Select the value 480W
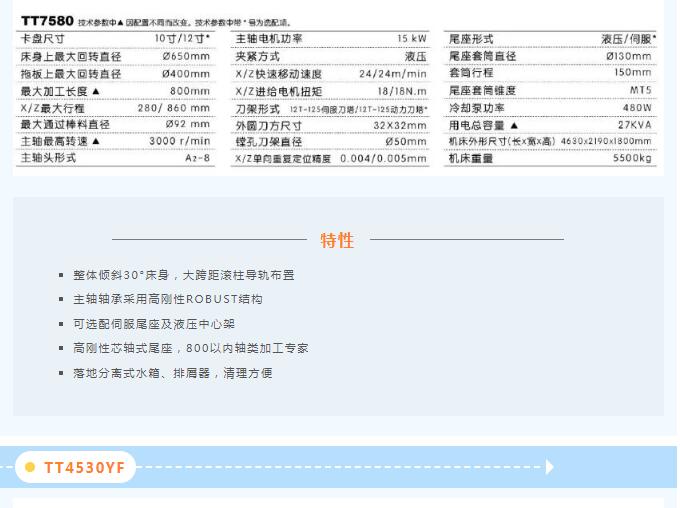The width and height of the screenshot is (680, 508). tap(637, 108)
